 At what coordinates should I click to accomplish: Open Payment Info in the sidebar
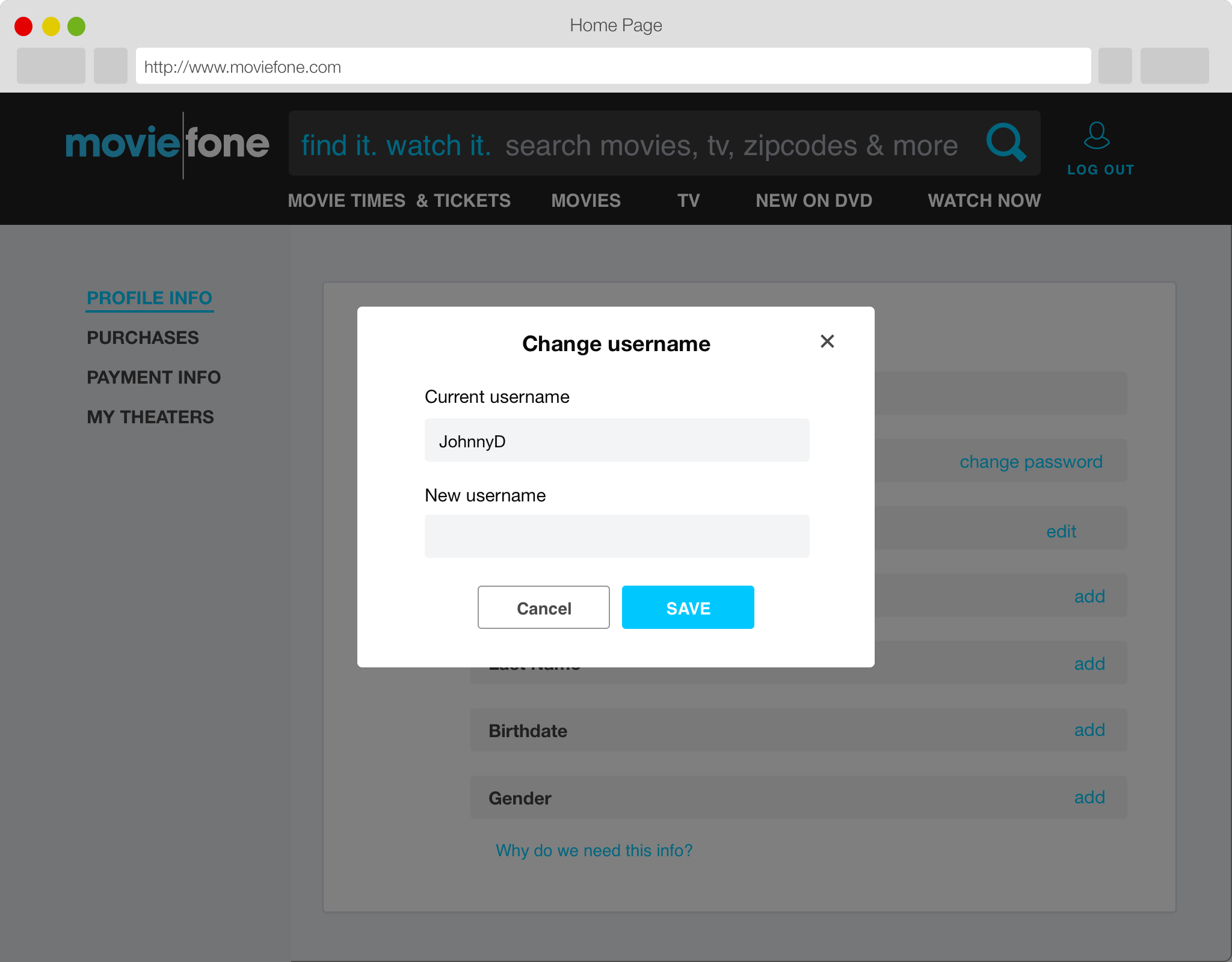coord(153,378)
